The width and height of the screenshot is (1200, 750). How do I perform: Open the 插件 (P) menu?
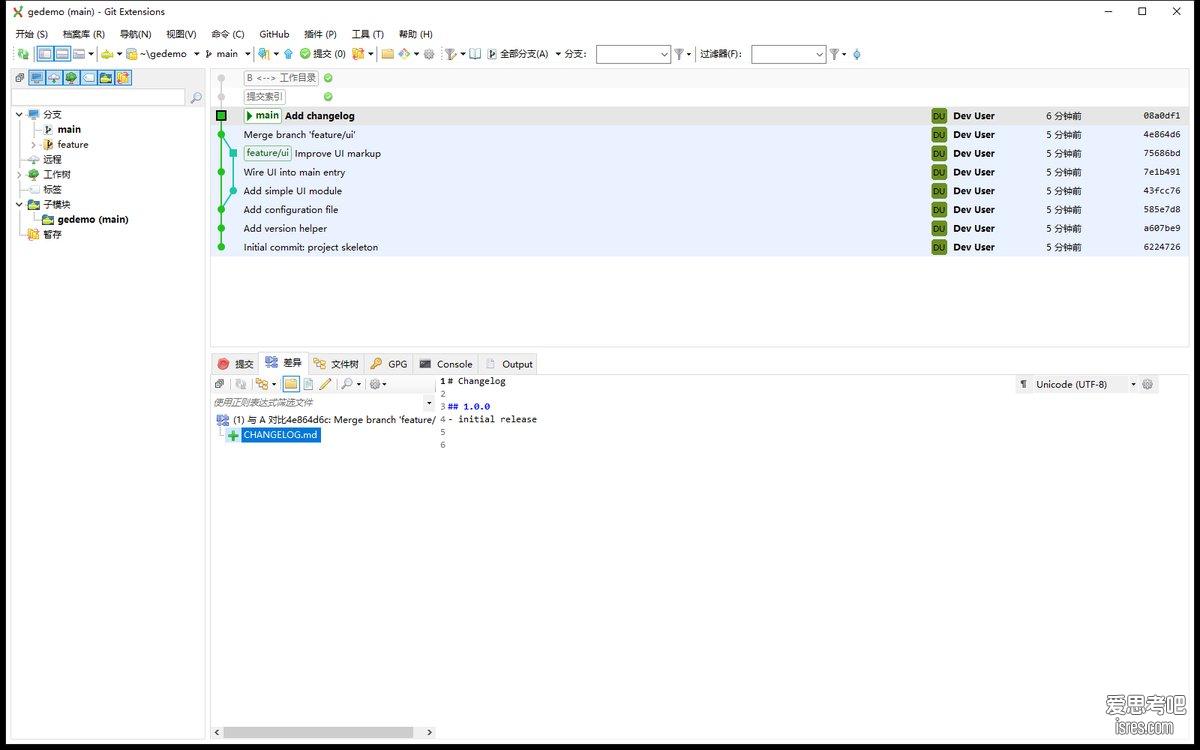tap(320, 34)
